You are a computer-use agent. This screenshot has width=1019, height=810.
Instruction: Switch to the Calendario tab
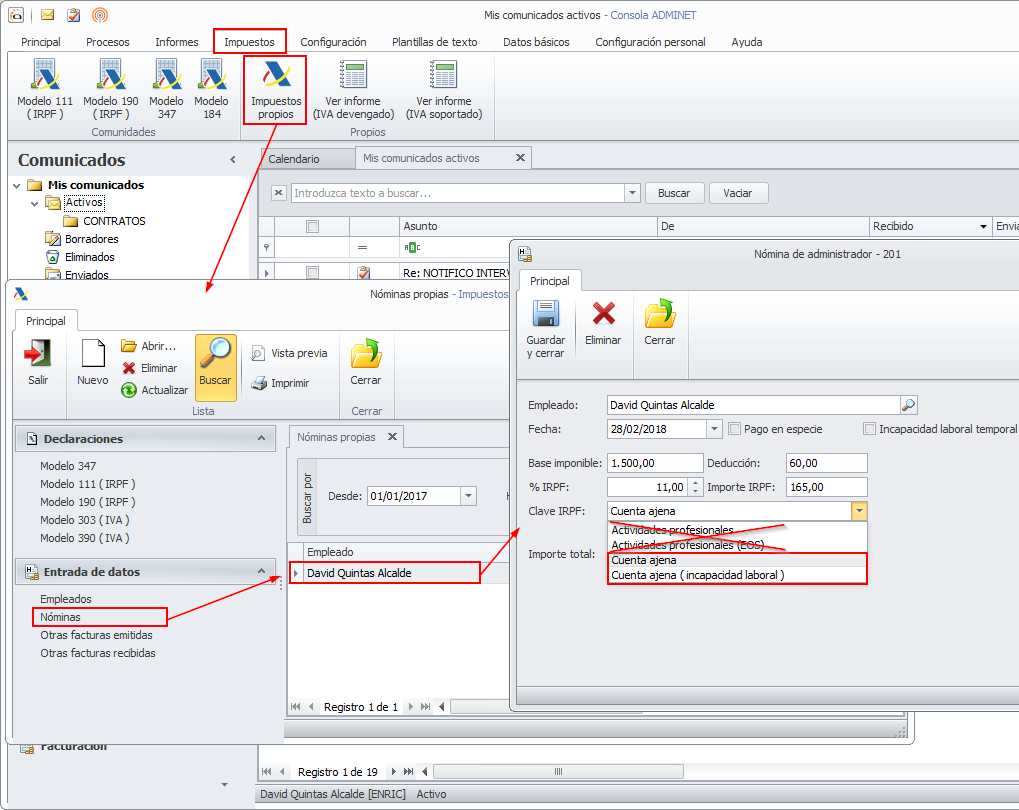coord(294,159)
